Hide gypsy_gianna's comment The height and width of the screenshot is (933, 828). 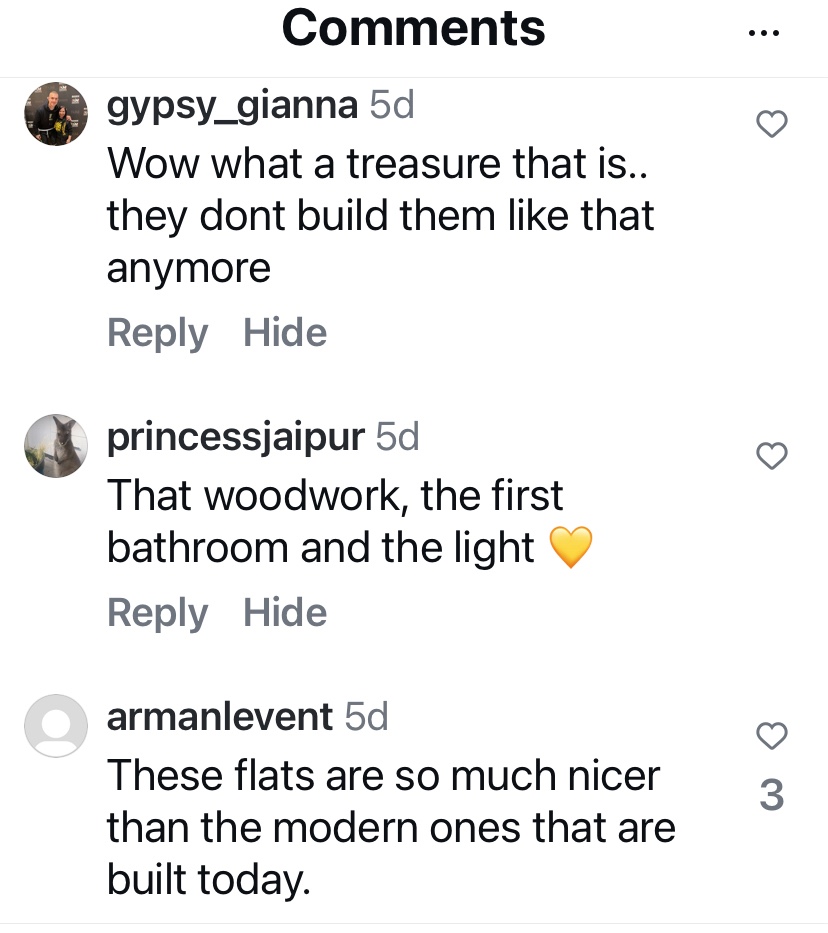point(285,333)
